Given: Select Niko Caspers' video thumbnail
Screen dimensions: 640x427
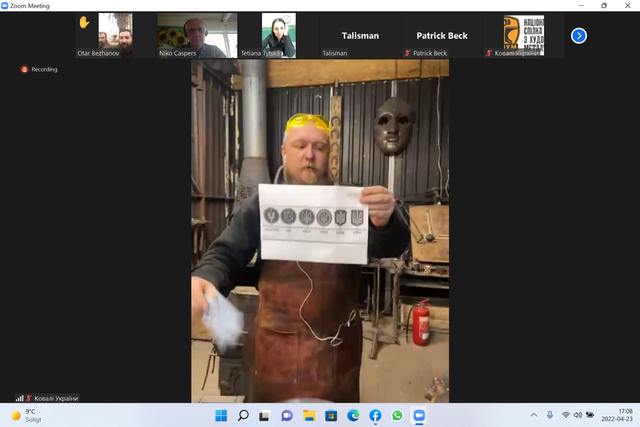Looking at the screenshot, I should (x=197, y=34).
